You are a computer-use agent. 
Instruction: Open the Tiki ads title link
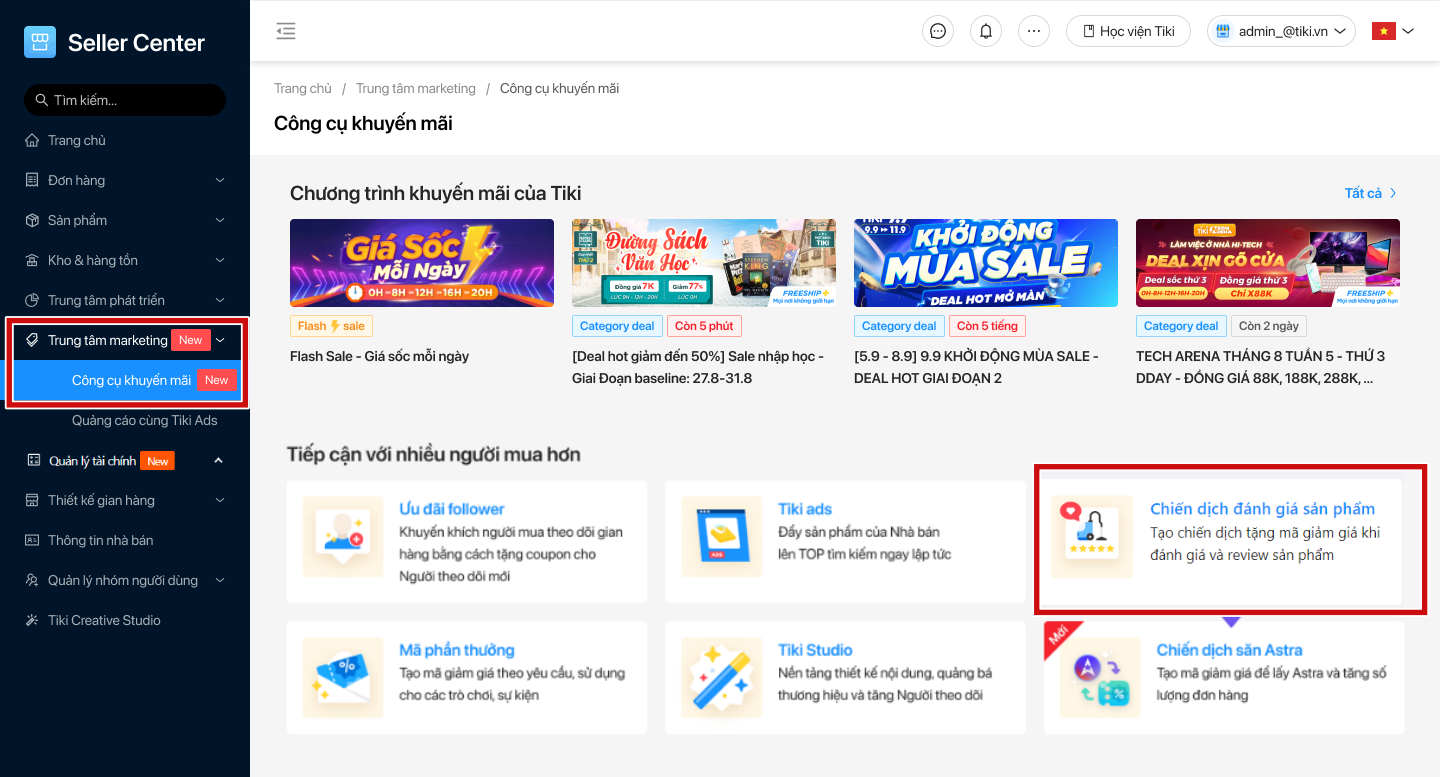805,509
